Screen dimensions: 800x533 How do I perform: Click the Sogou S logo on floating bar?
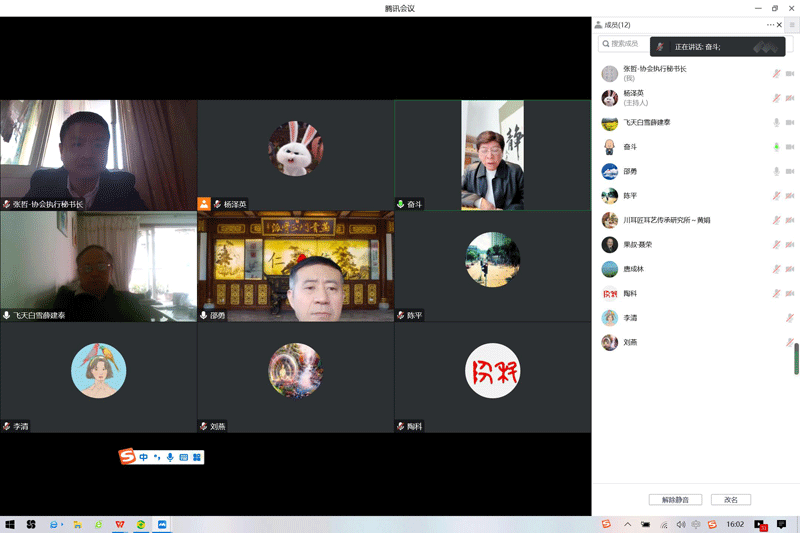(127, 457)
